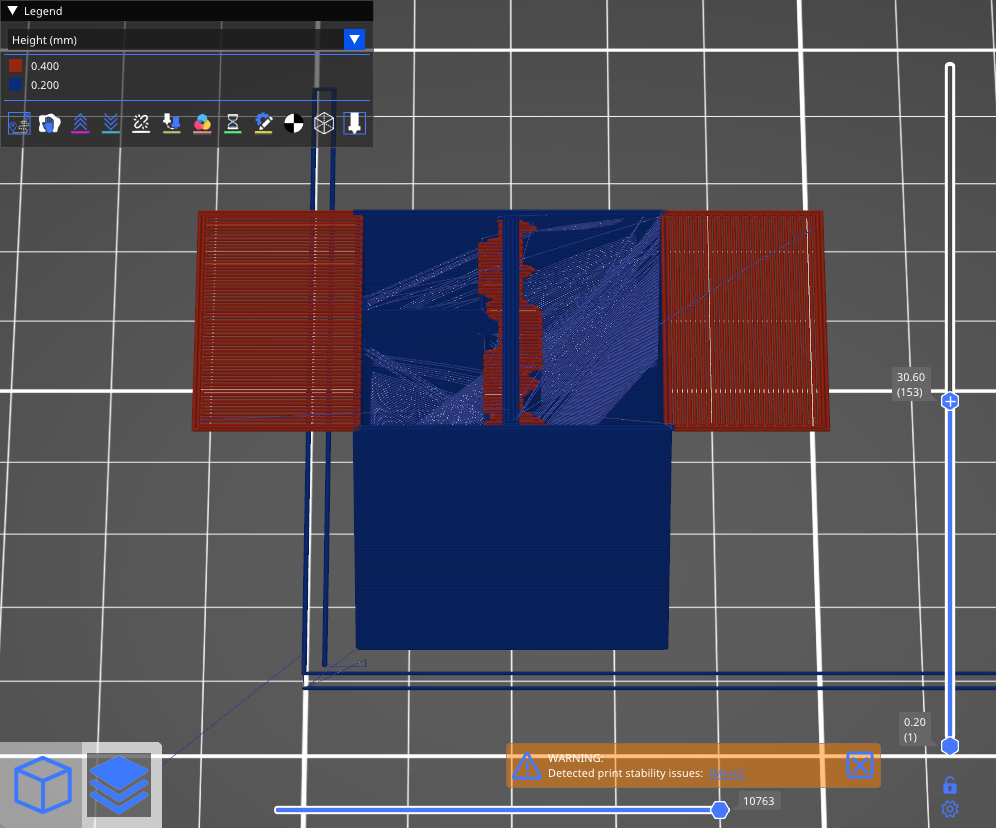996x828 pixels.
Task: Click the layer slider settings gear
Action: 950,809
